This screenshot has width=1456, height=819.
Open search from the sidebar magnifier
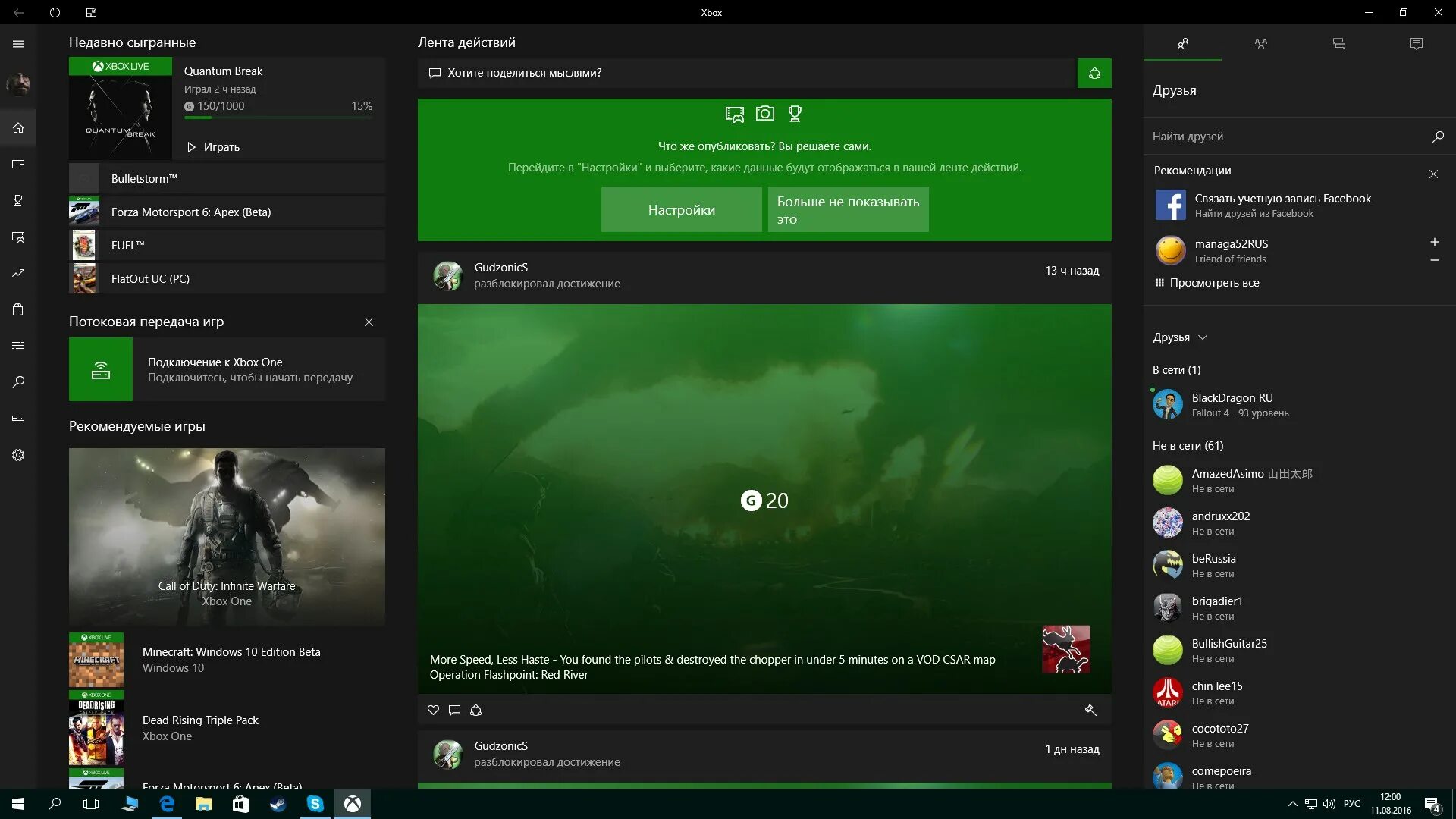[x=18, y=382]
